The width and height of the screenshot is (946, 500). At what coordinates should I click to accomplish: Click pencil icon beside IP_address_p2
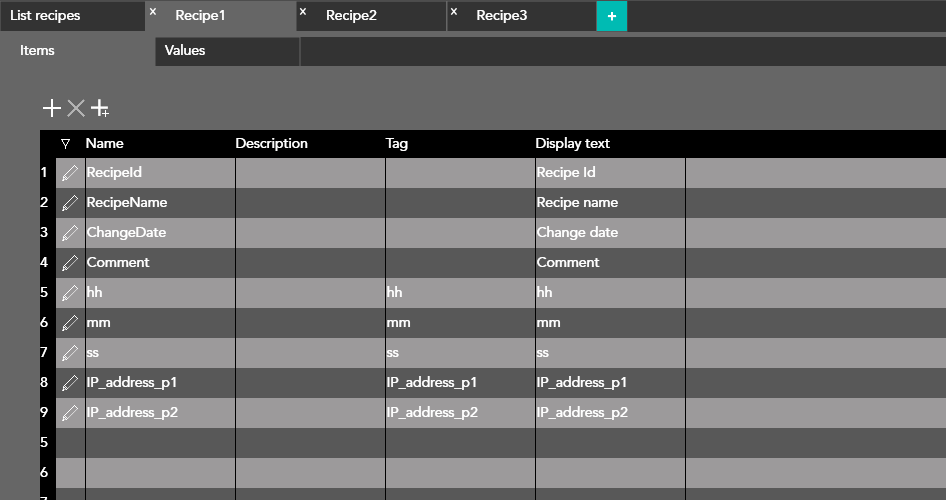69,413
